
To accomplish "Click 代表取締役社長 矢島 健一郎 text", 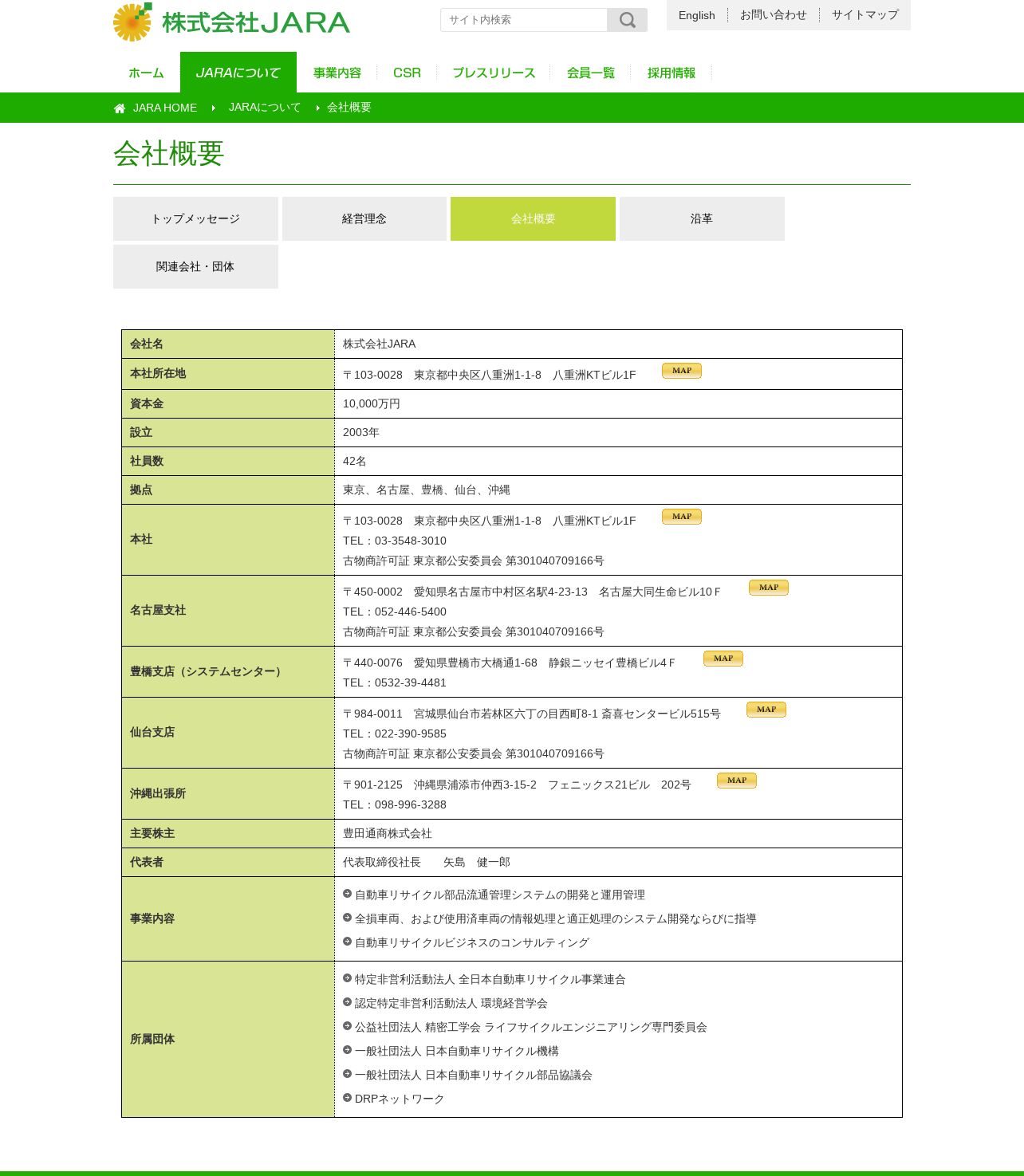I will click(x=427, y=862).
